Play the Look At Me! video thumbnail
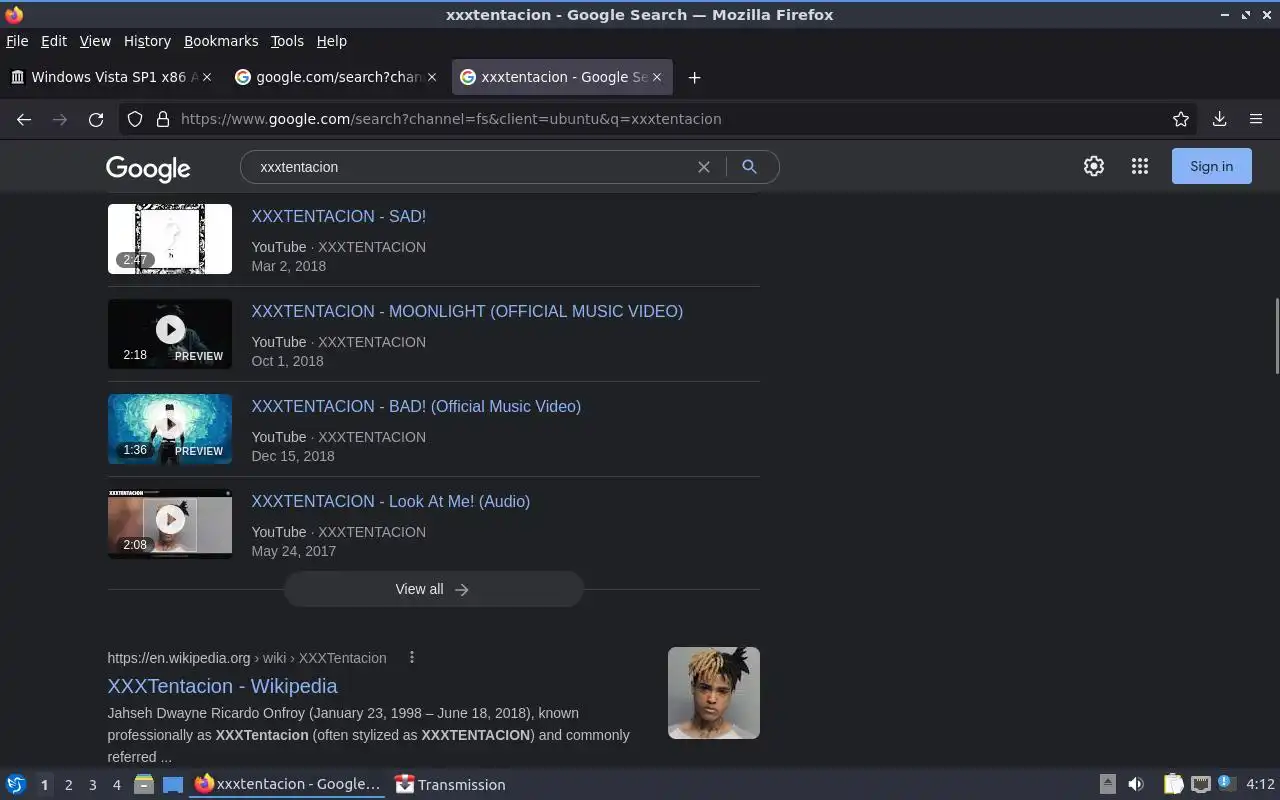 [x=170, y=524]
